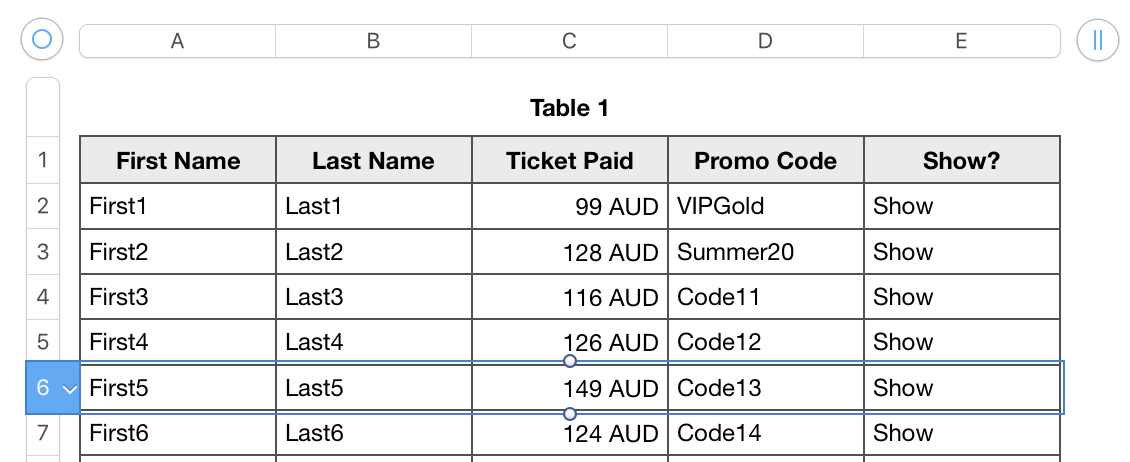Click the Show cell for Last4

pos(961,342)
